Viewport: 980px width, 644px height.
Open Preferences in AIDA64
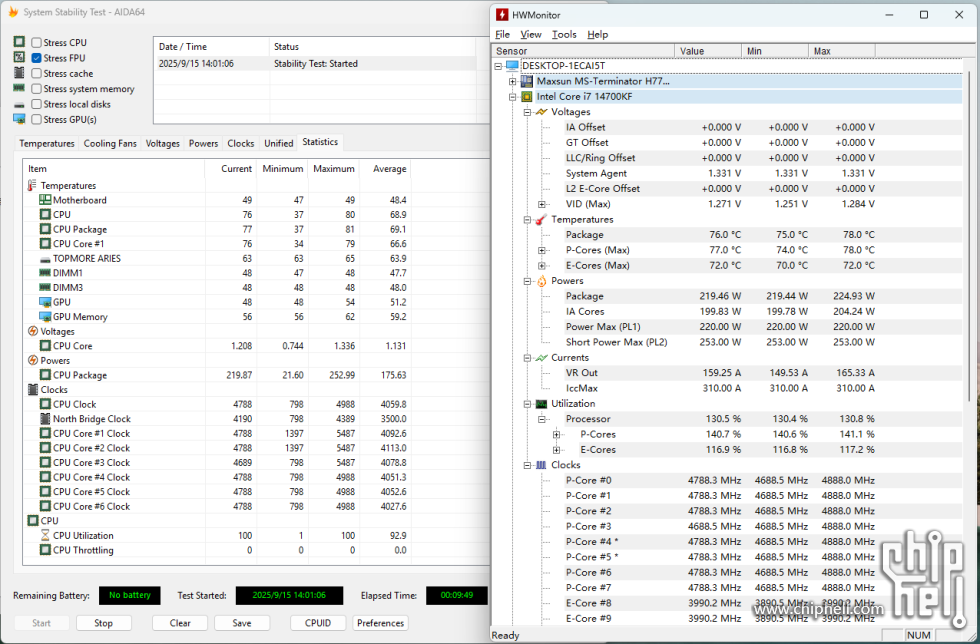[381, 623]
